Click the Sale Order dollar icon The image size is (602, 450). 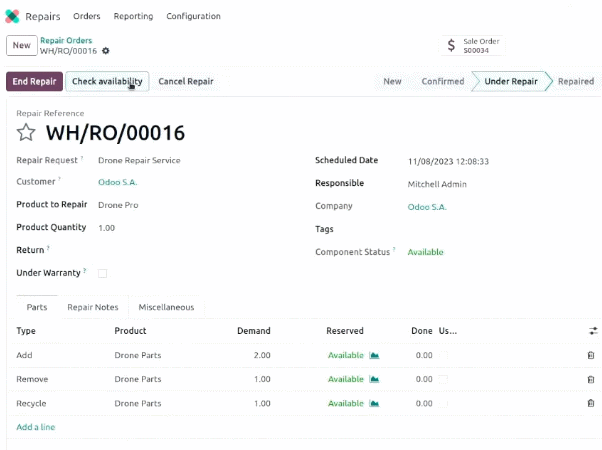452,45
